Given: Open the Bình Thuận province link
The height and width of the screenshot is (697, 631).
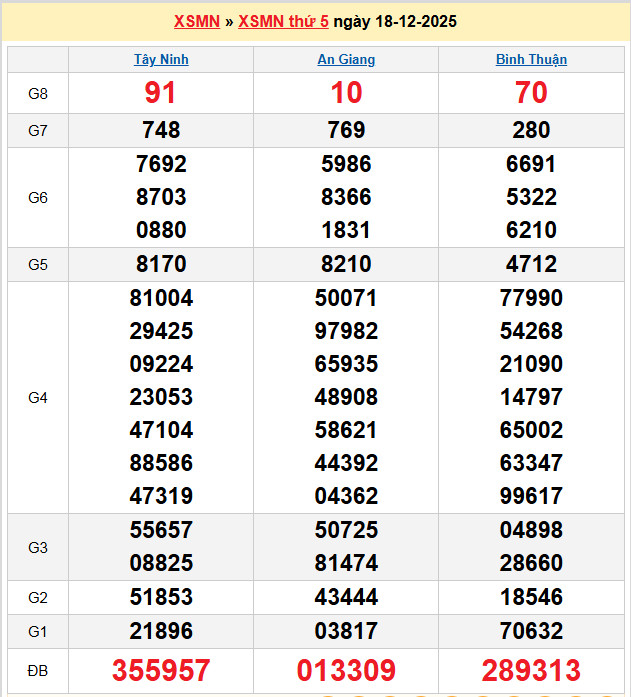Looking at the screenshot, I should (x=531, y=59).
